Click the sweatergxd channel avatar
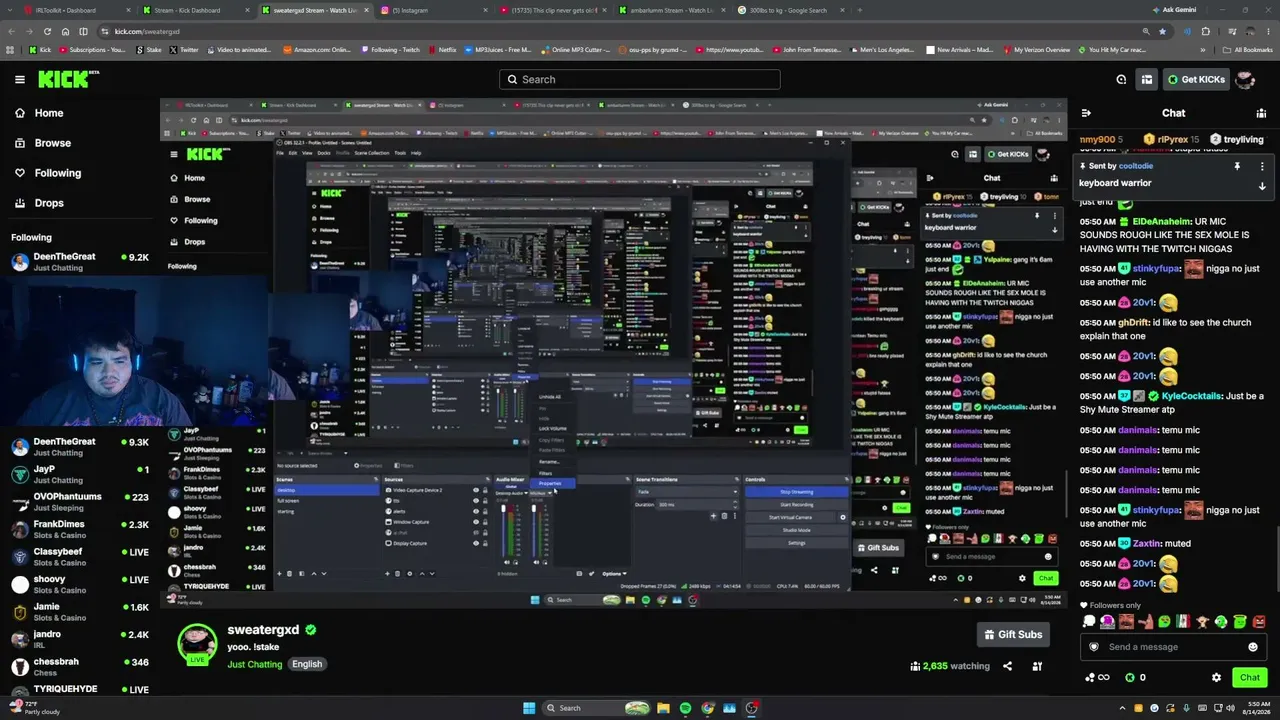This screenshot has width=1280, height=720. tap(197, 644)
